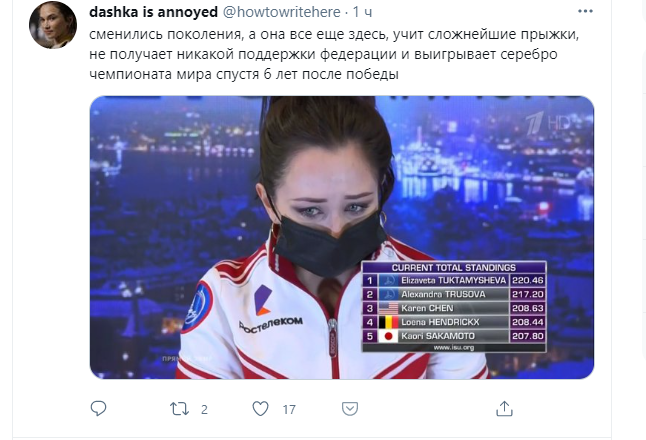The image size is (646, 440).
Task: Click the Channel One HD logo watermark
Action: [x=548, y=123]
